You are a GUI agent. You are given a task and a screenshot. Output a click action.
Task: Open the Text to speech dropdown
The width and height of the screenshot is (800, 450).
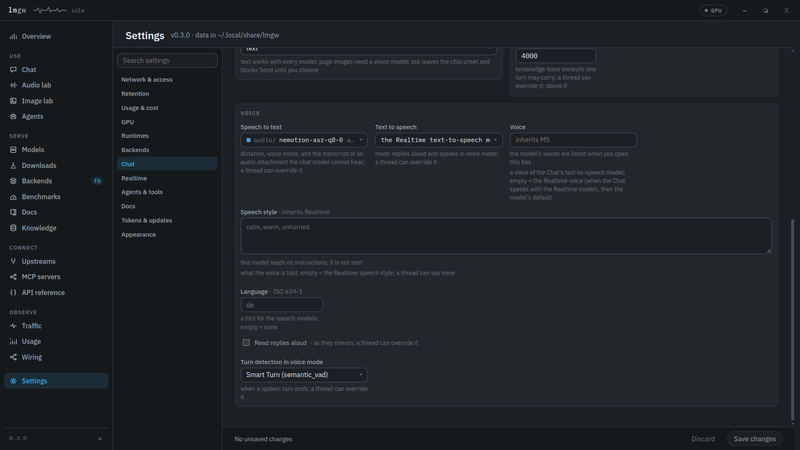coord(439,140)
